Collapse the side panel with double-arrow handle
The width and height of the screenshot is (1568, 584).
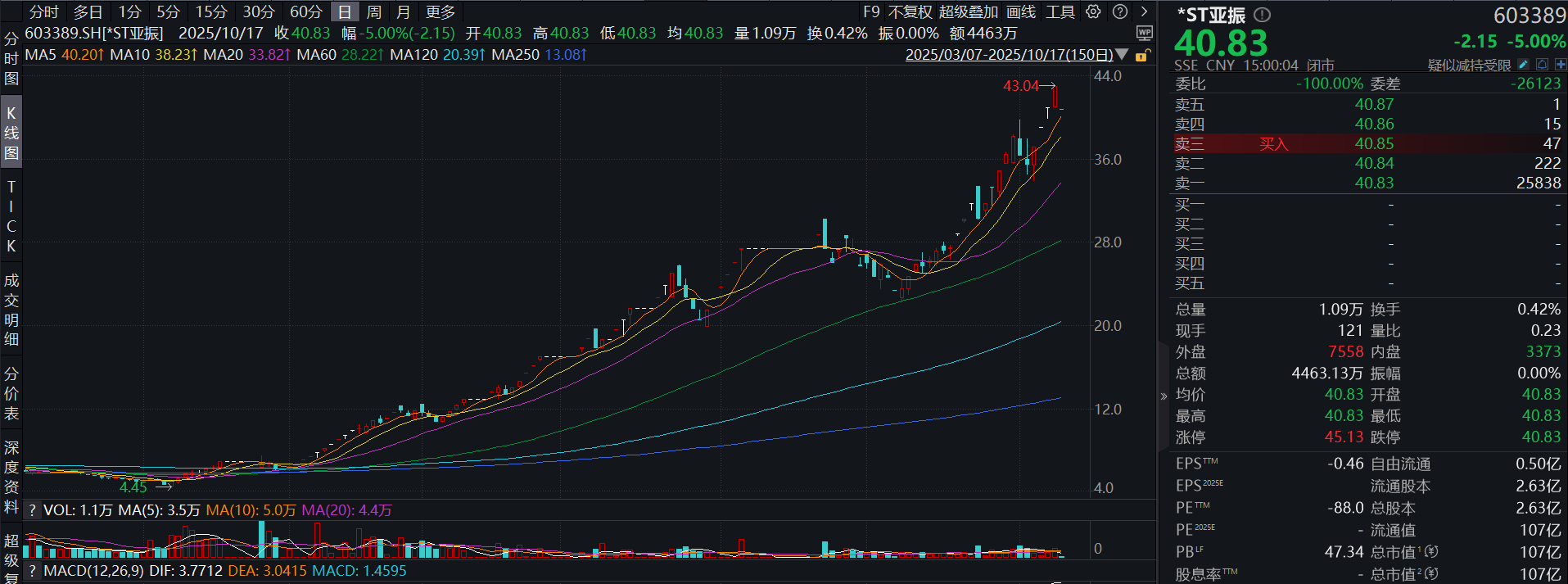(1164, 396)
